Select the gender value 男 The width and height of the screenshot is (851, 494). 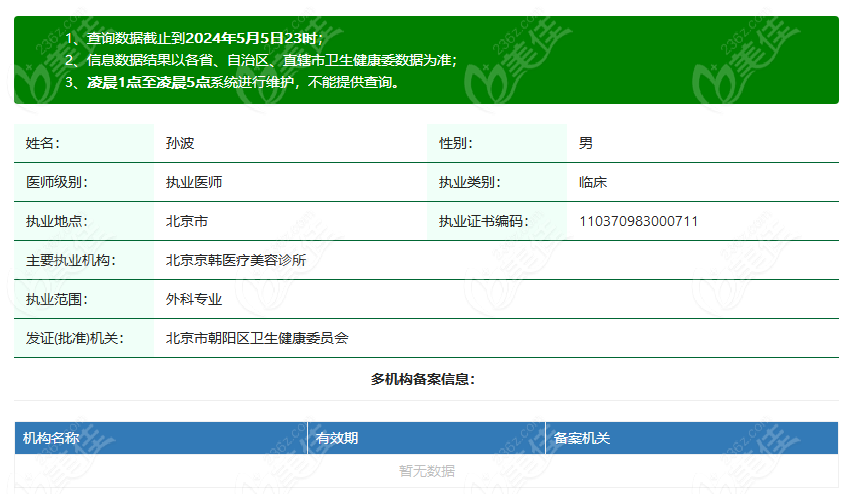586,143
